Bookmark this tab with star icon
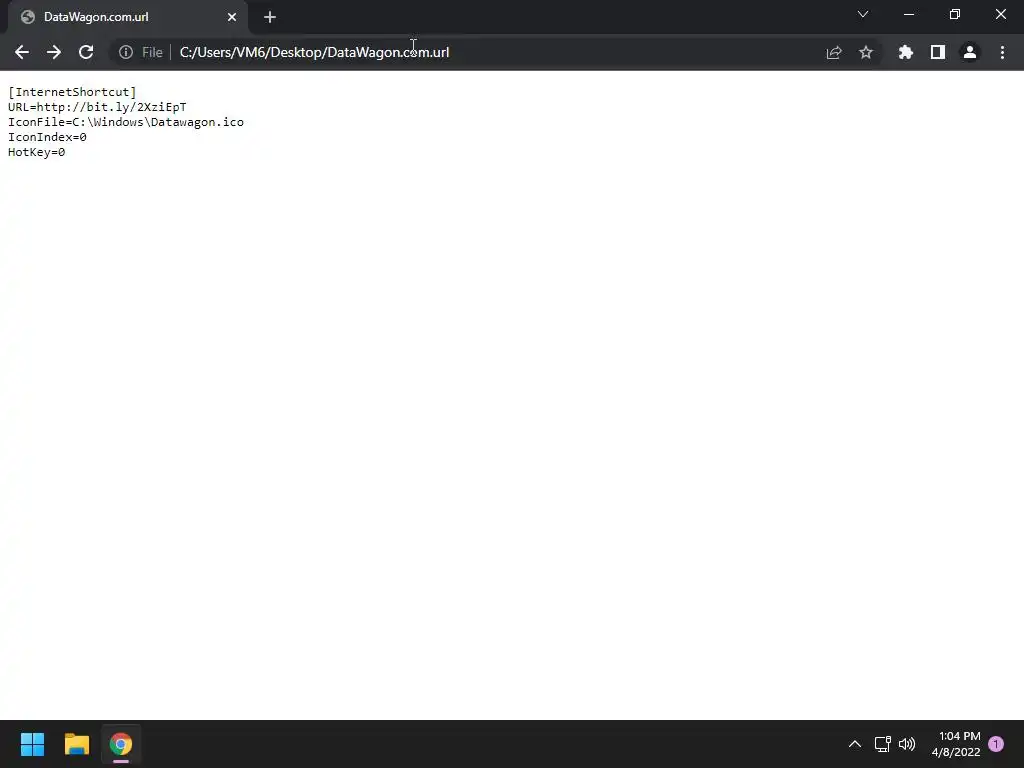Viewport: 1024px width, 768px height. [866, 52]
